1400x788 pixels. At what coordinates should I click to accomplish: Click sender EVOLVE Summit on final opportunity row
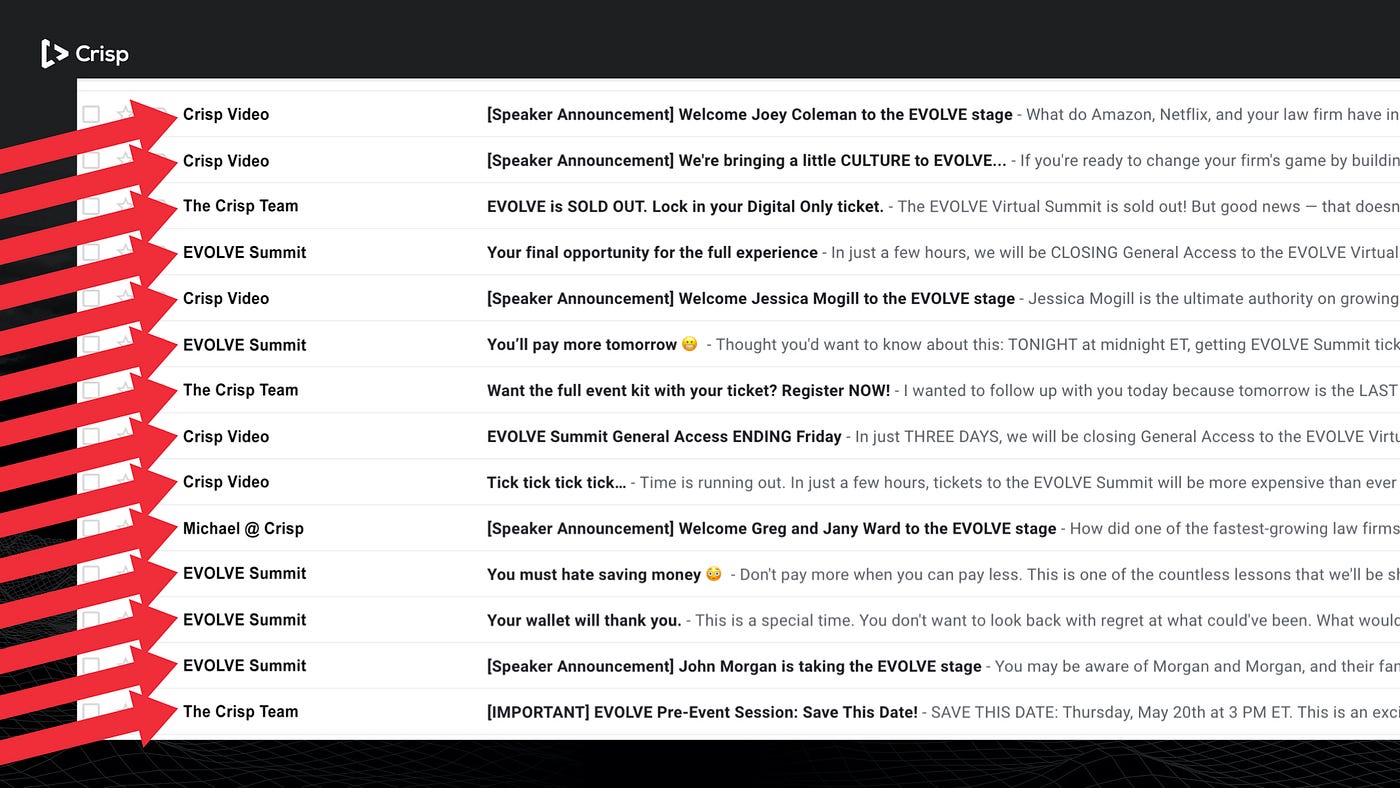click(245, 253)
